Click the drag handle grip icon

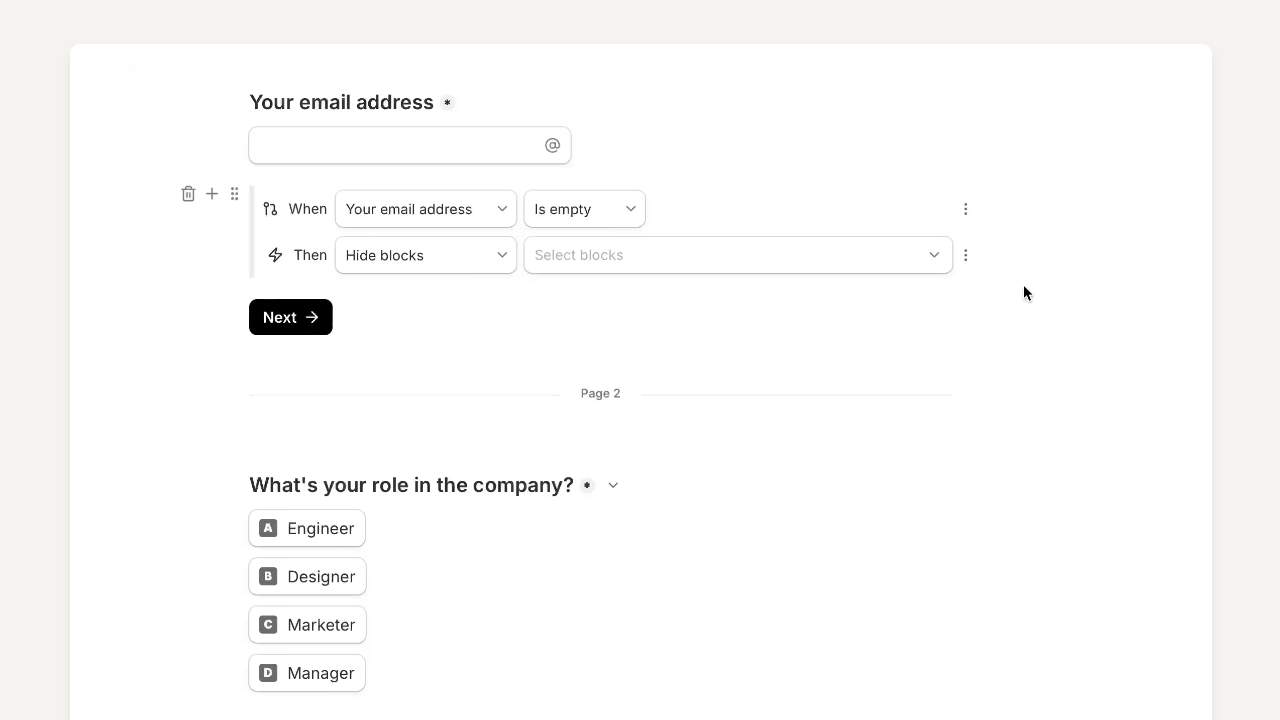click(234, 194)
